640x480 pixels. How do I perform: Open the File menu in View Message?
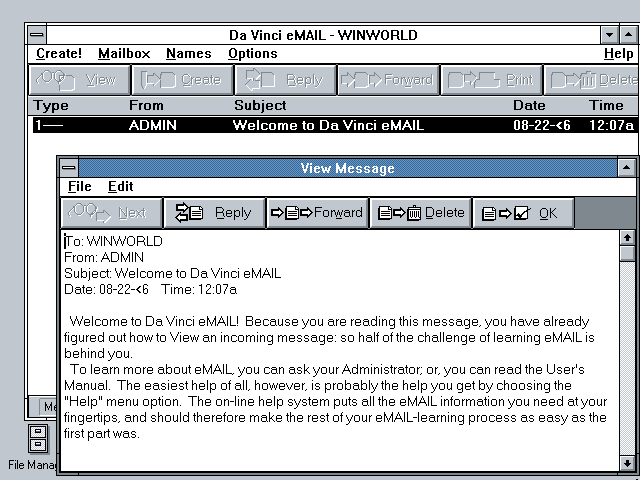80,187
